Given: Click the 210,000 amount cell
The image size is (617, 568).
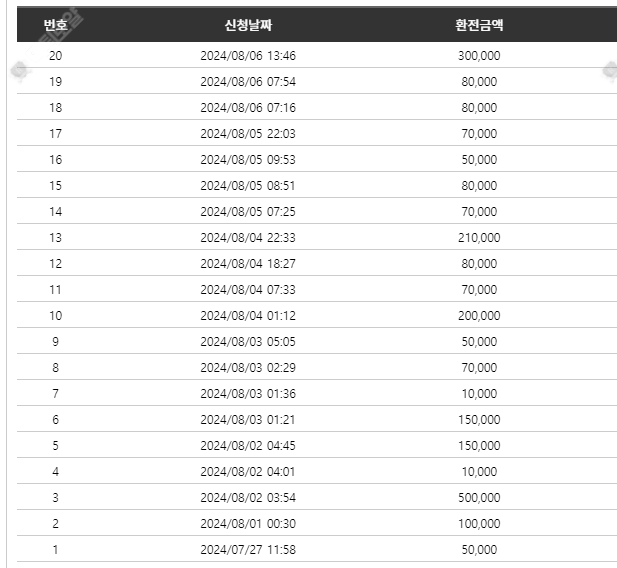Looking at the screenshot, I should click(x=479, y=237).
